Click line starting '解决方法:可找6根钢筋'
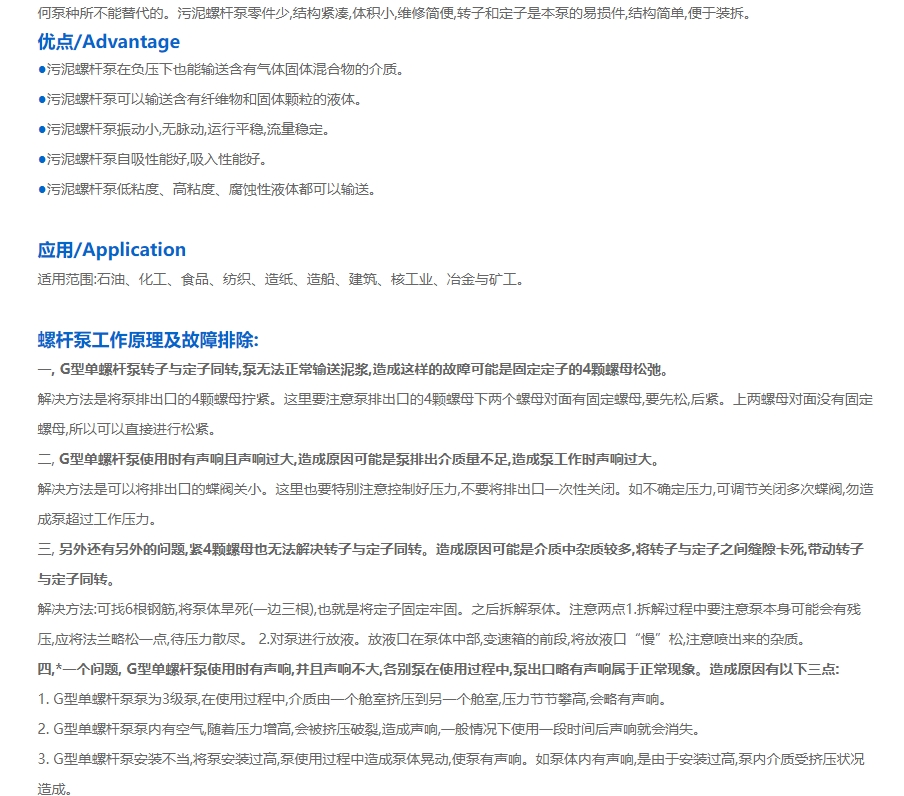Image resolution: width=904 pixels, height=796 pixels. click(x=449, y=609)
